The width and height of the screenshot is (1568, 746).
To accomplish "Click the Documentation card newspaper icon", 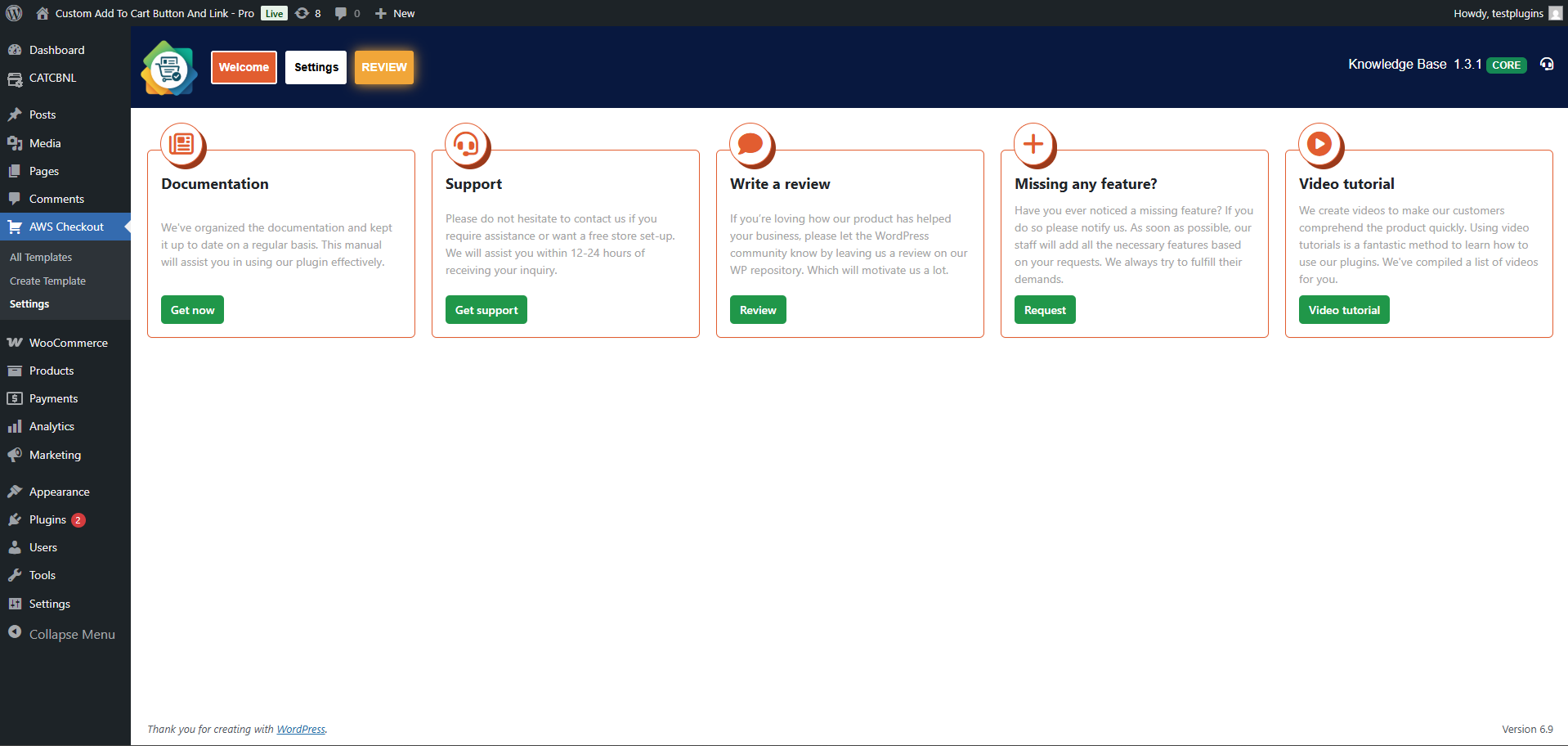I will coord(181,144).
